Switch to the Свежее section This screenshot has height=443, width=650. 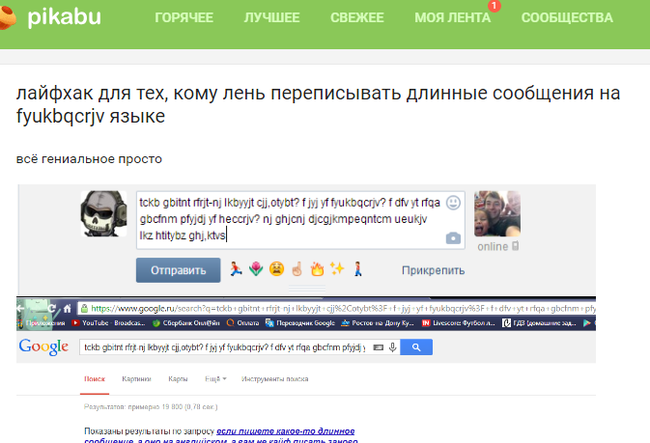(x=357, y=18)
